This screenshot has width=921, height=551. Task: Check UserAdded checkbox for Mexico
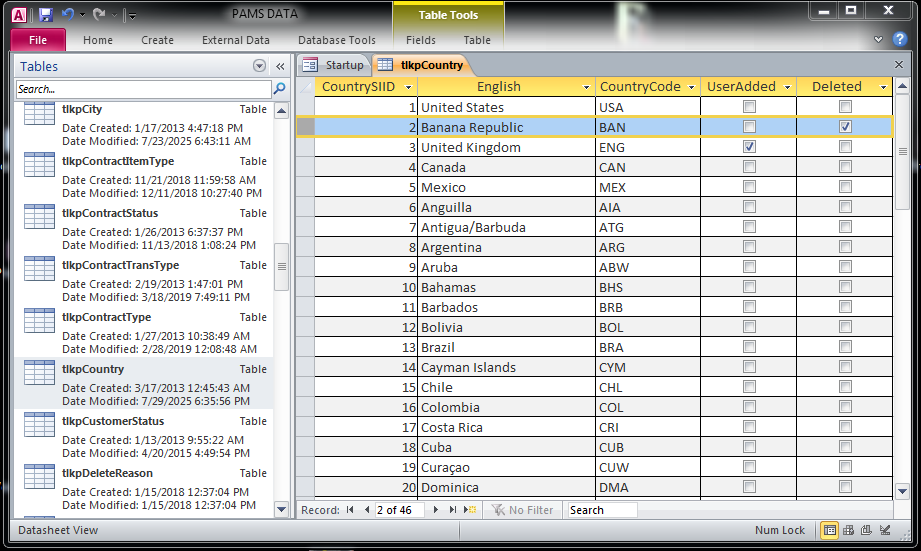(x=749, y=187)
